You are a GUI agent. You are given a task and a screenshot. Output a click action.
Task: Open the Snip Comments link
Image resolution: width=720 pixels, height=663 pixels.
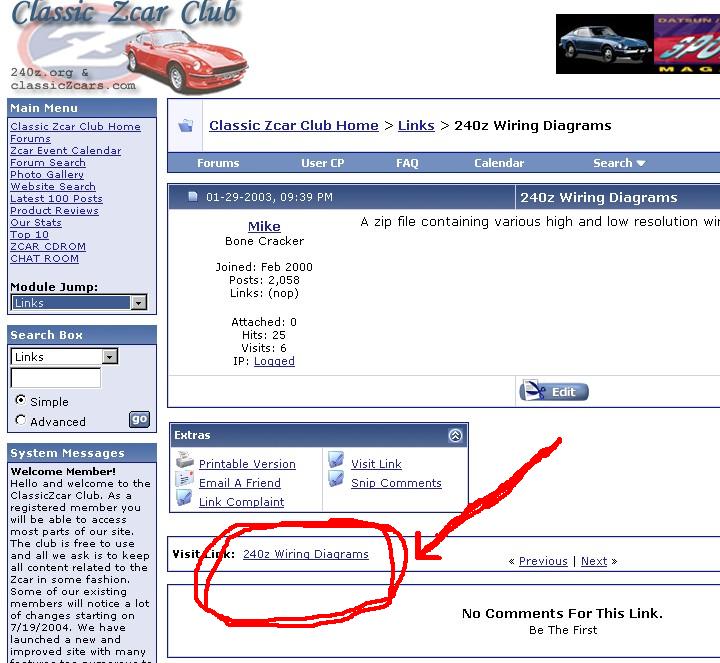point(396,483)
